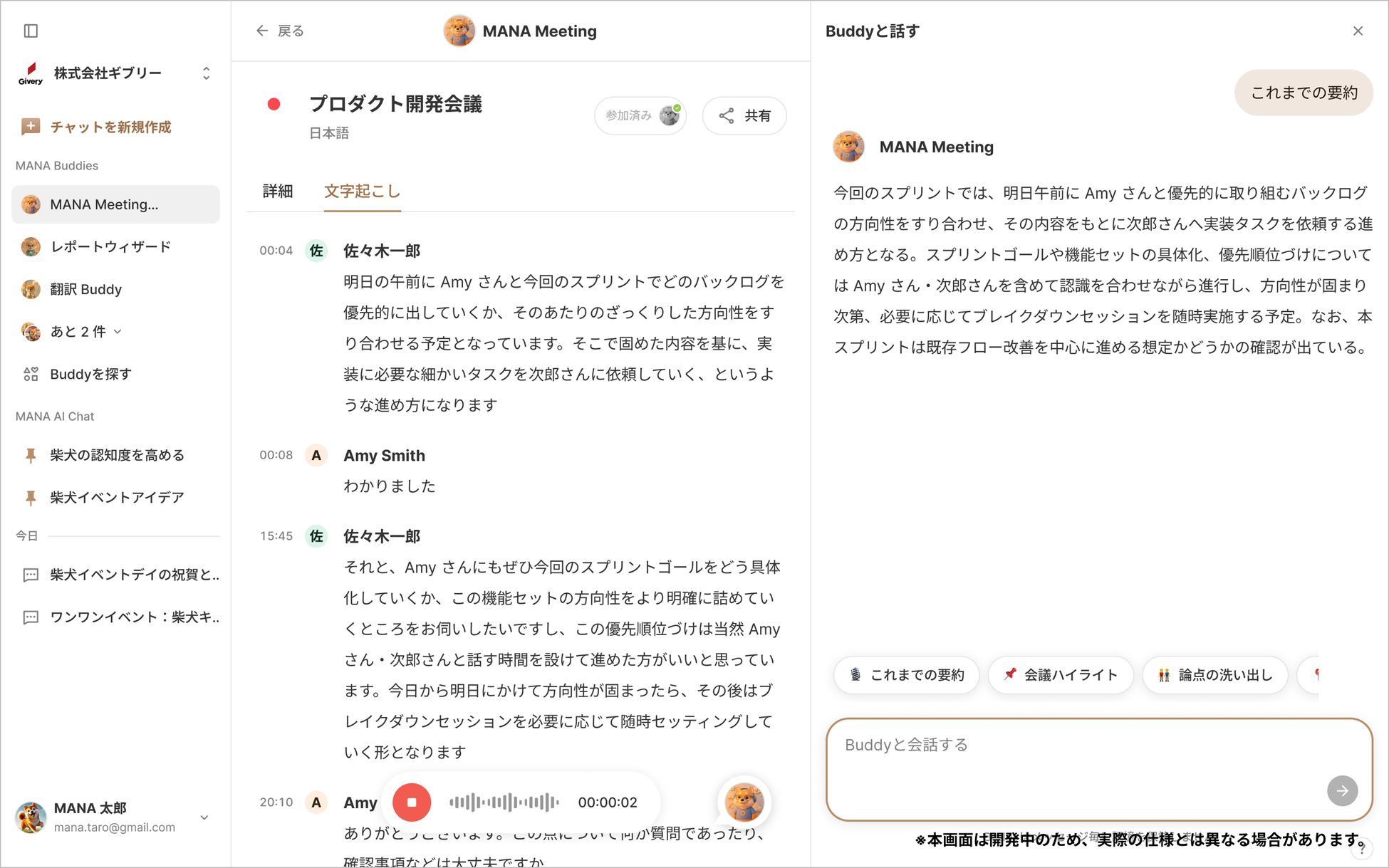The height and width of the screenshot is (868, 1389).
Task: Click the share icon button 共有
Action: (x=744, y=115)
